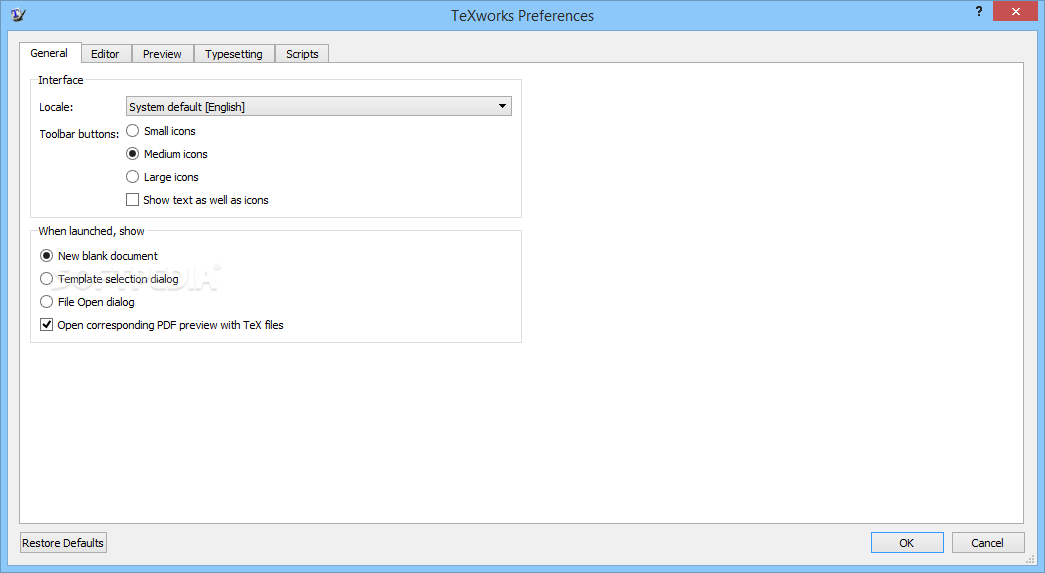Click the resize grip in the dialog corner
The width and height of the screenshot is (1045, 573).
pyautogui.click(x=1030, y=559)
